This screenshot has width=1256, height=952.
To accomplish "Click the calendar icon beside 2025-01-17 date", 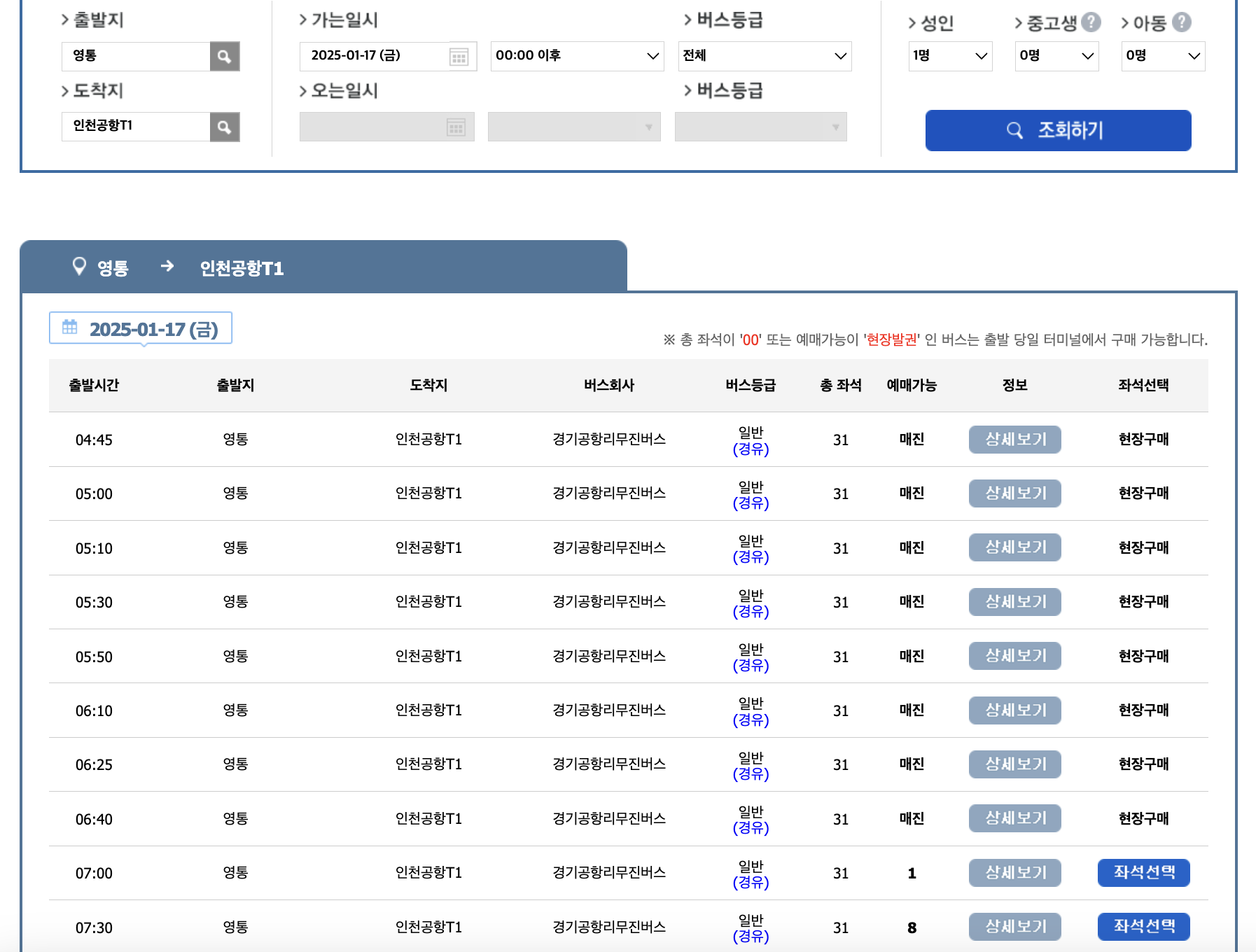I will point(69,327).
